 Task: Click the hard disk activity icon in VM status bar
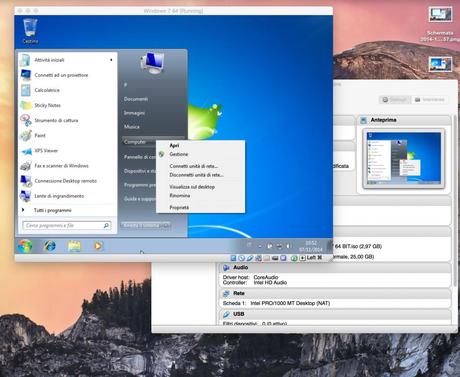coord(233,258)
